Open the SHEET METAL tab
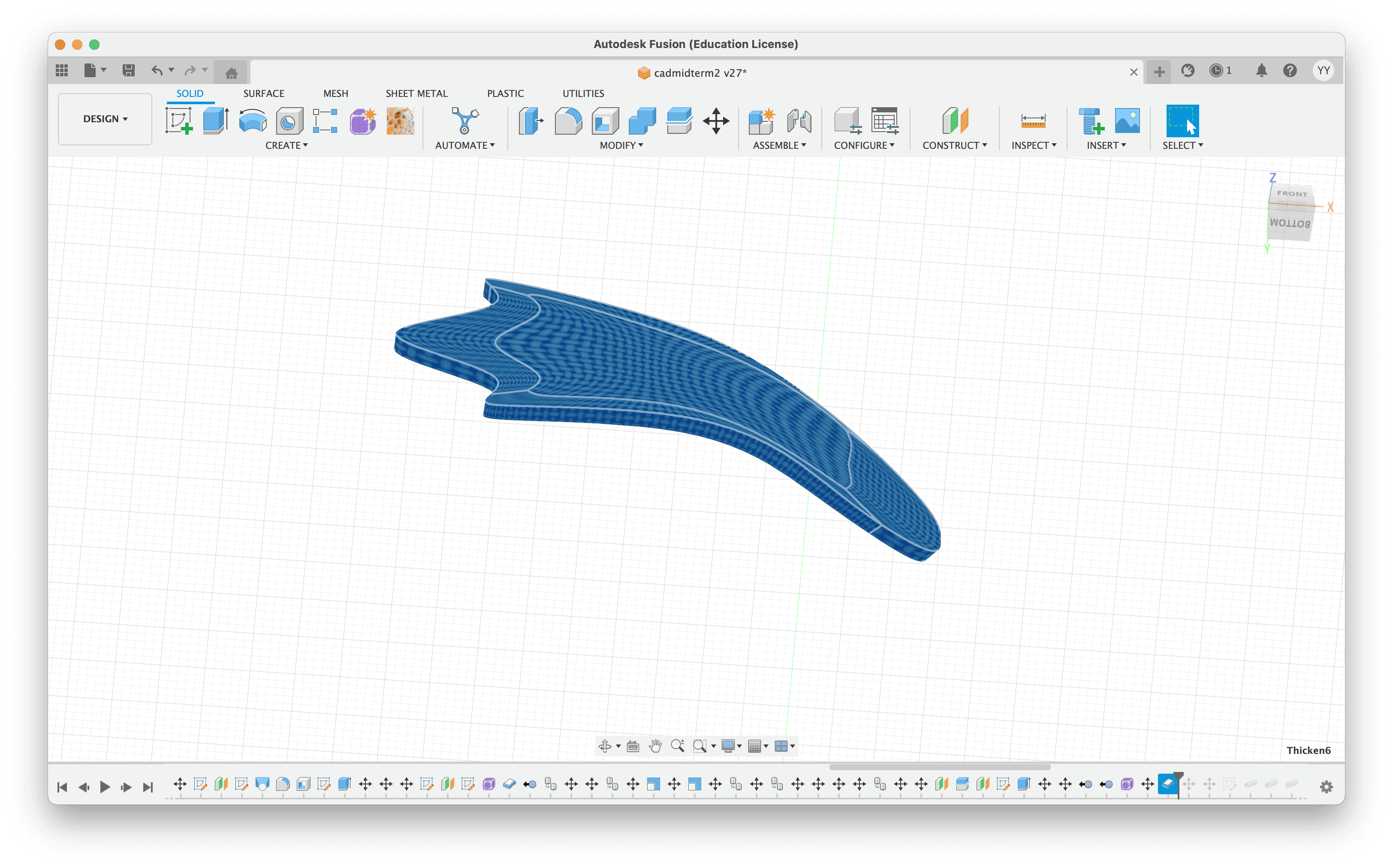Screen dimensions: 1393x868 416,93
